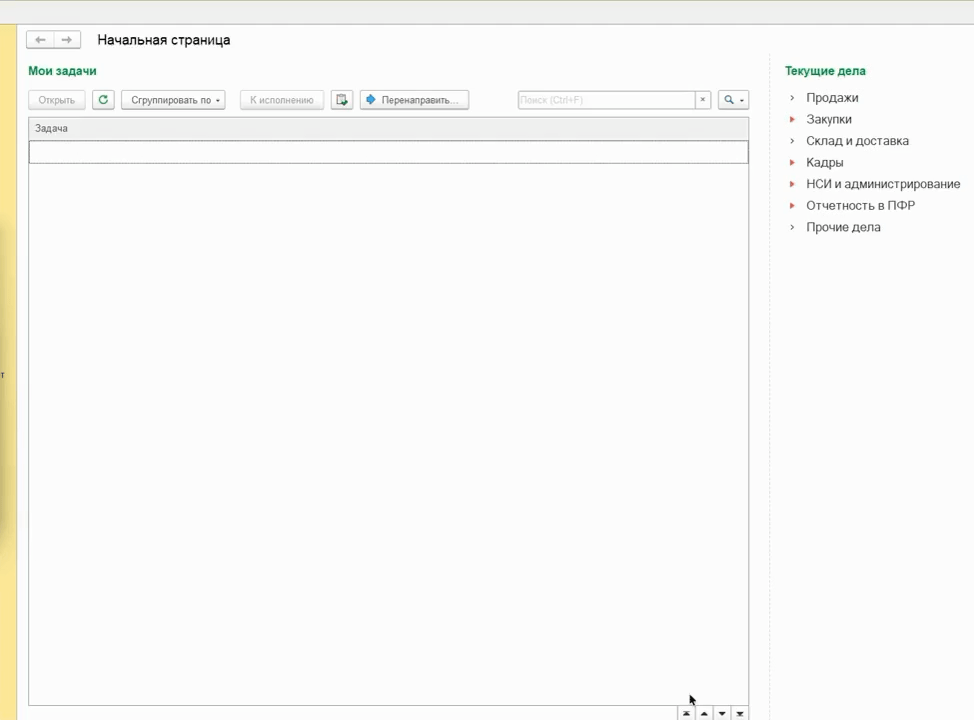The image size is (974, 720).
Task: Expand the Кадры section arrow
Action: 792,162
